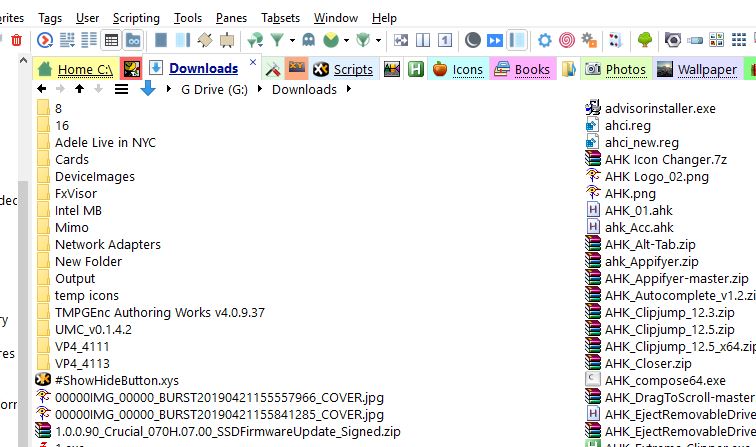Click the blue down arrow breadcrumb icon
Viewport: 756px width, 447px height.
(x=148, y=88)
